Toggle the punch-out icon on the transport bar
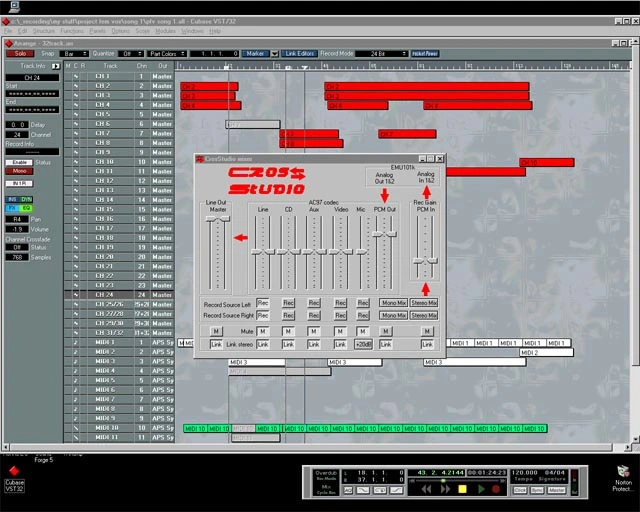Viewport: 640px width, 512px height. 396,490
